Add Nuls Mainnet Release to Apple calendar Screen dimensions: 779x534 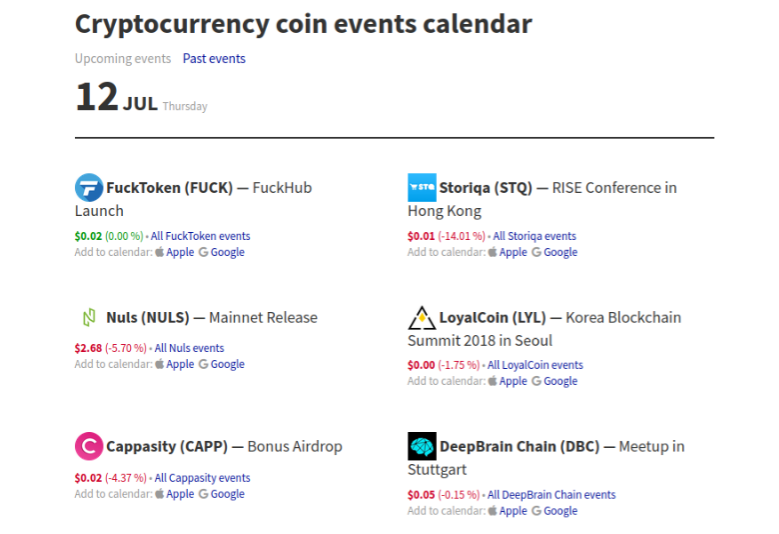tap(180, 364)
